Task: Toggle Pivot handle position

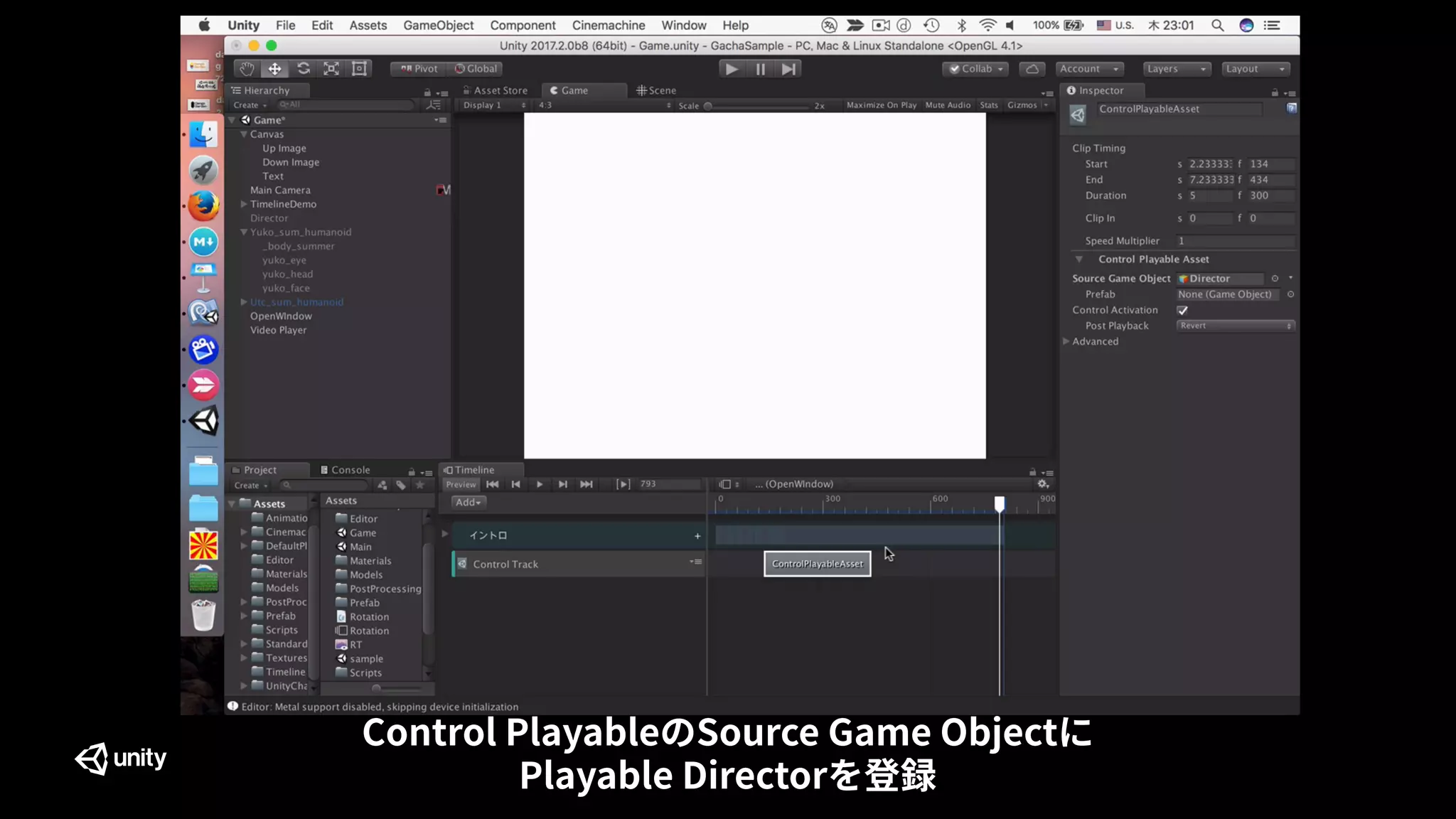Action: tap(419, 69)
